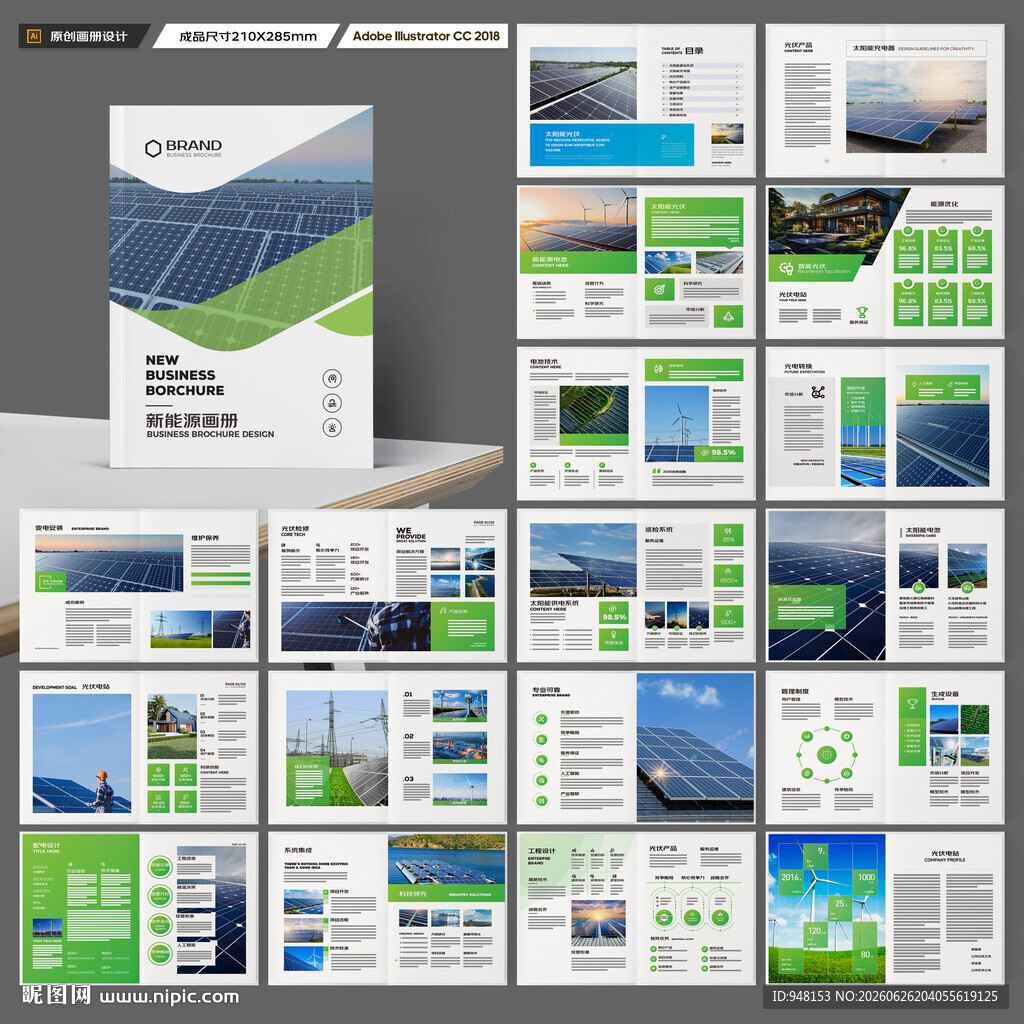Image resolution: width=1024 pixels, height=1024 pixels.
Task: Select the 成品尺寸210X285mm label
Action: (x=248, y=36)
